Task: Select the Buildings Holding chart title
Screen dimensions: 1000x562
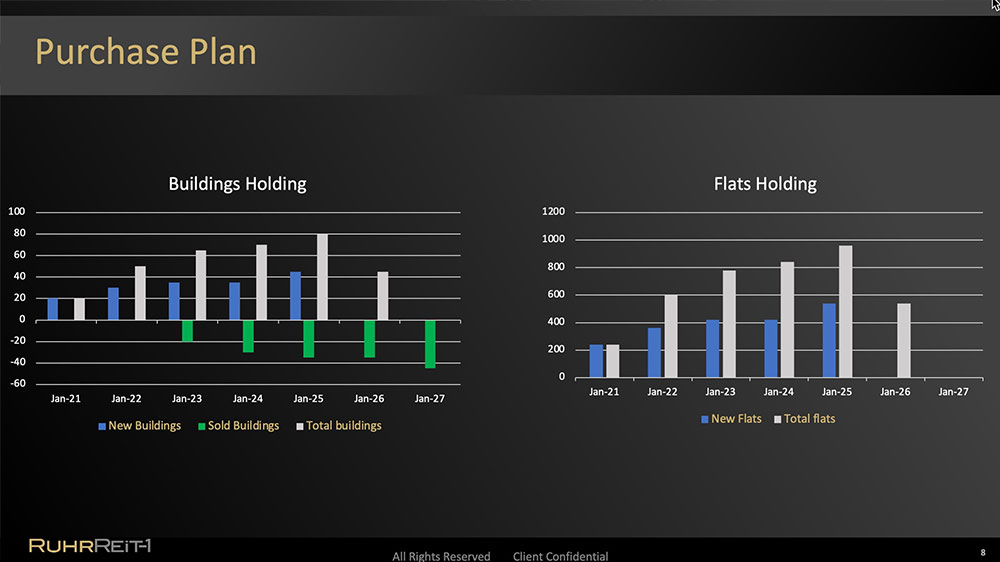Action: 237,184
